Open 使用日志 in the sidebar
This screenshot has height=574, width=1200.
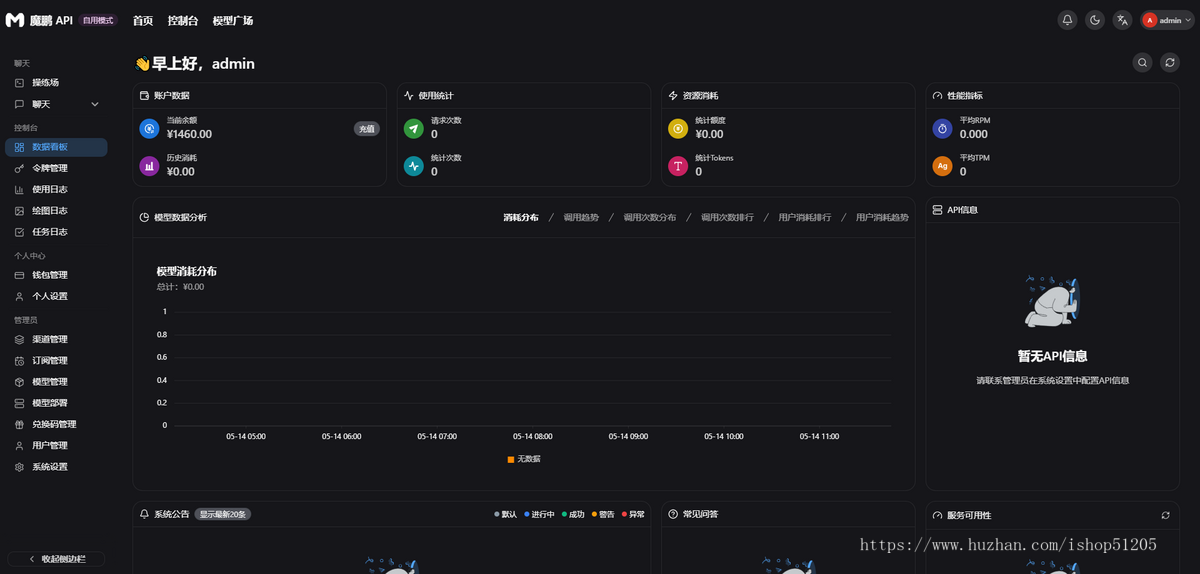(x=56, y=189)
